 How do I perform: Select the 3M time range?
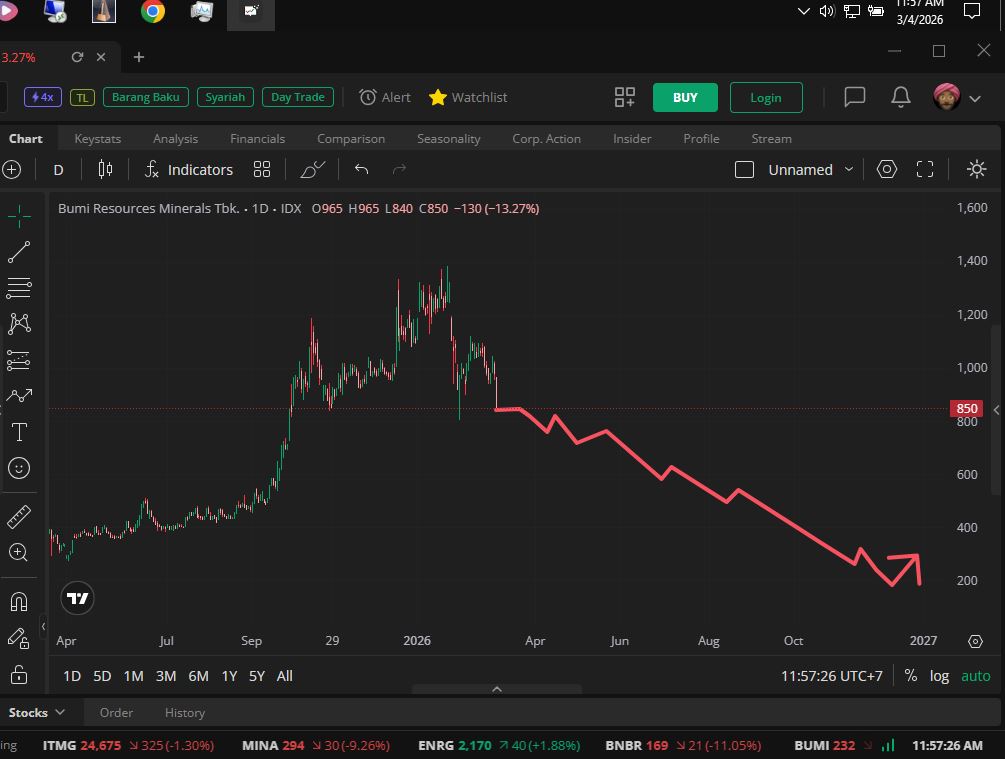tap(166, 676)
